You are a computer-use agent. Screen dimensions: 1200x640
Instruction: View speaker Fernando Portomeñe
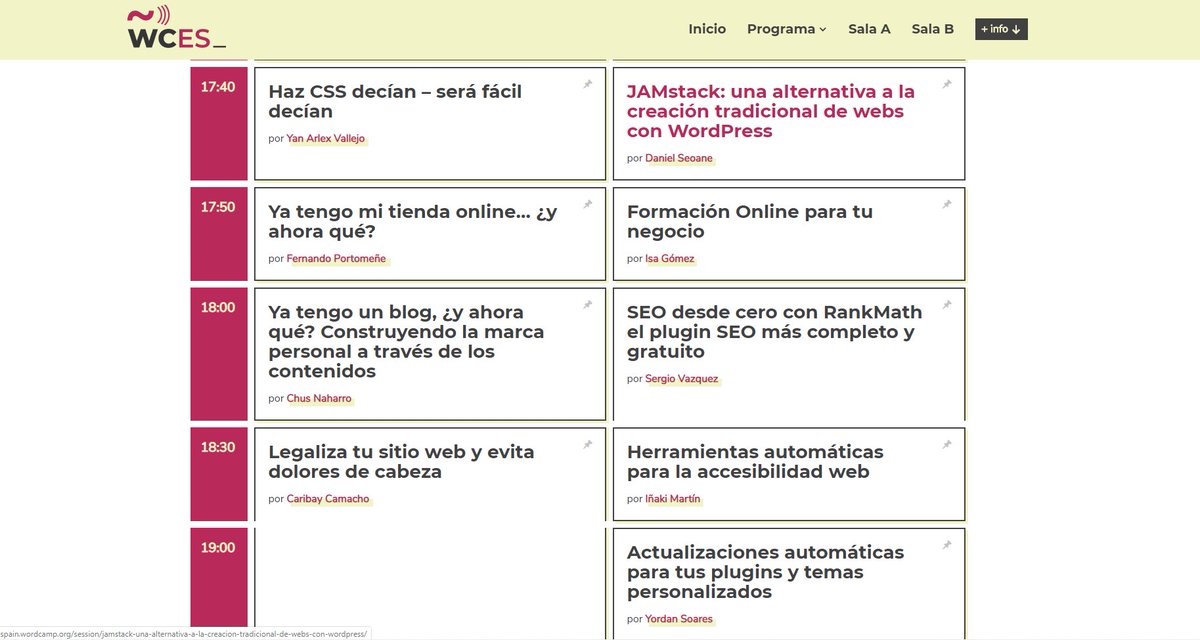tap(336, 259)
